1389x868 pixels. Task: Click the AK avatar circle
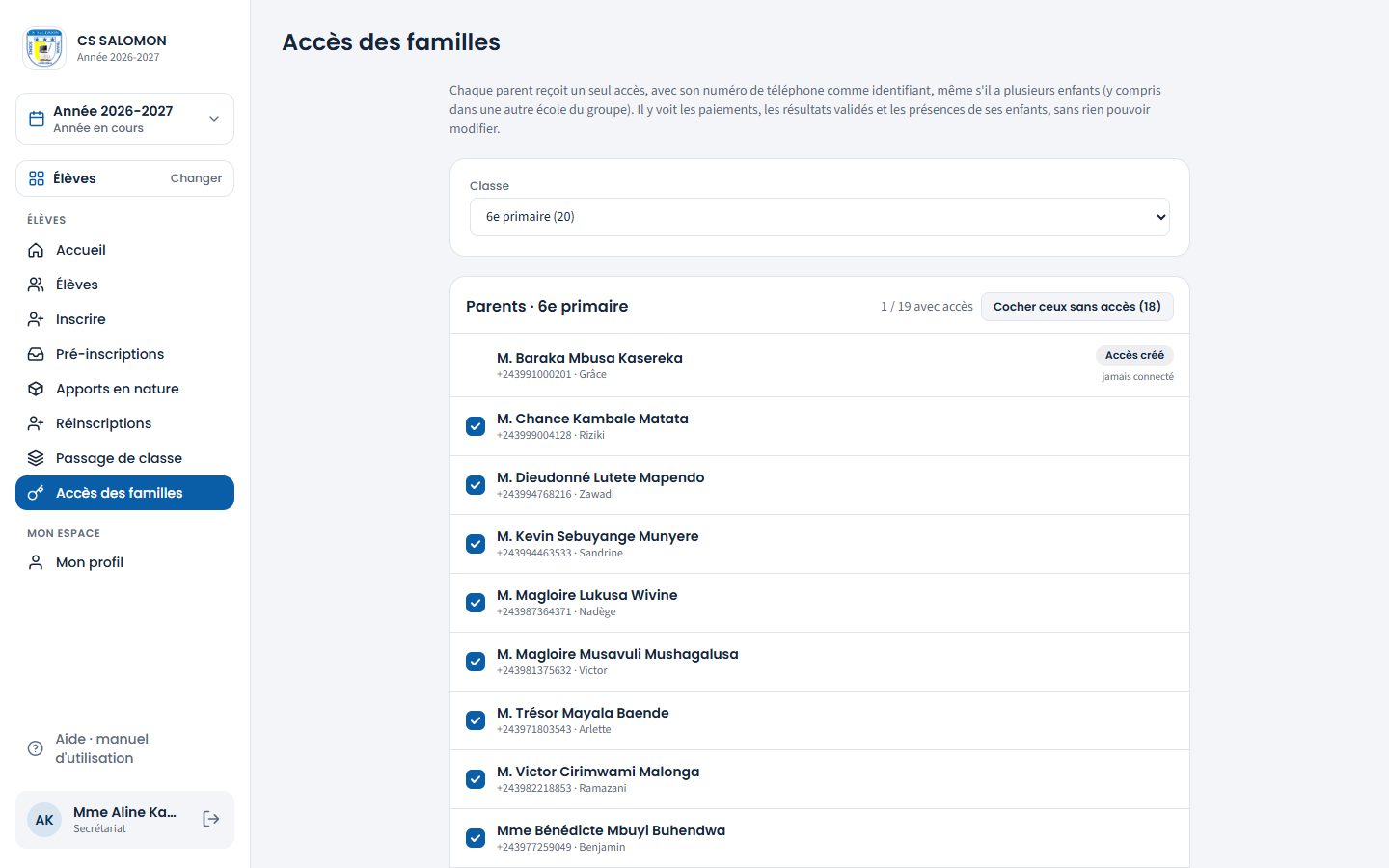[44, 820]
